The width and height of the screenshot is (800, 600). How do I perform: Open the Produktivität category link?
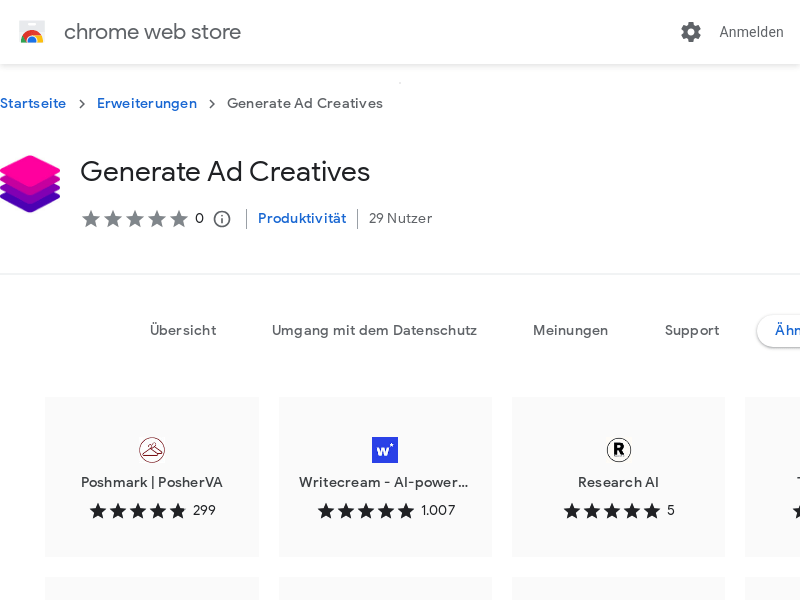click(x=302, y=218)
